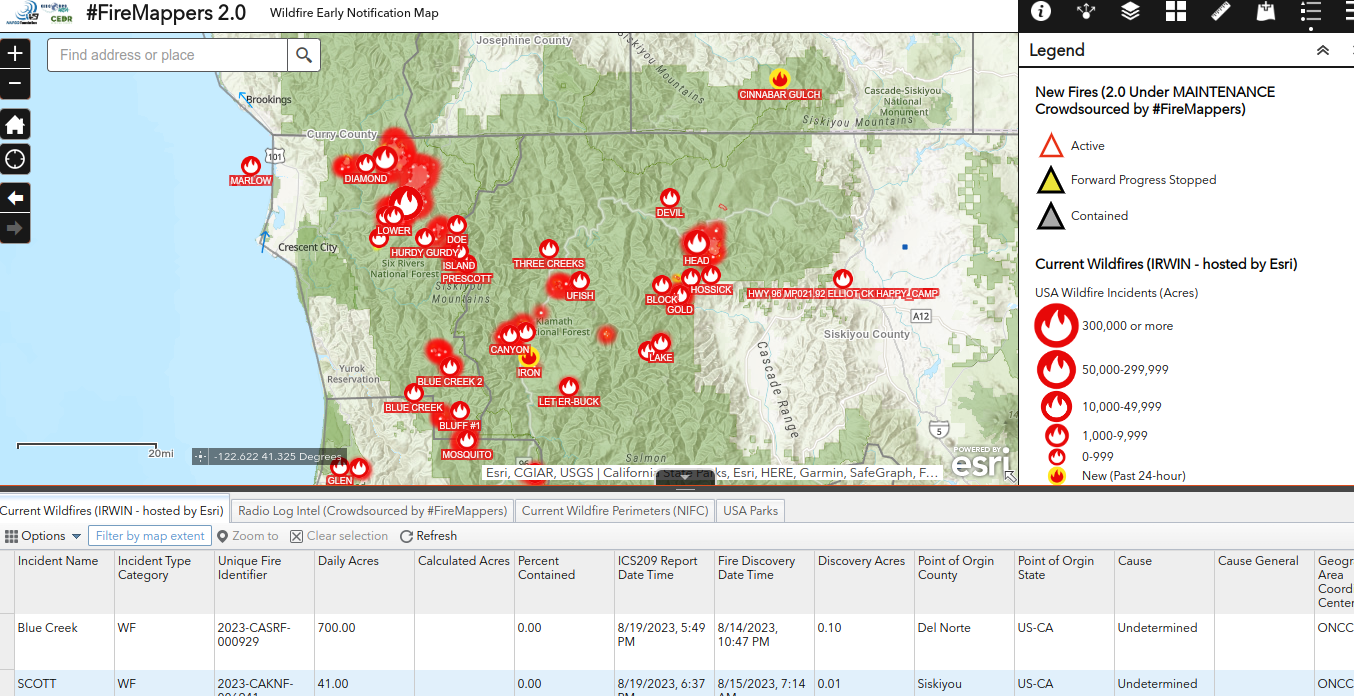This screenshot has height=696, width=1354.
Task: Select the DEVIL fire marker
Action: [670, 198]
